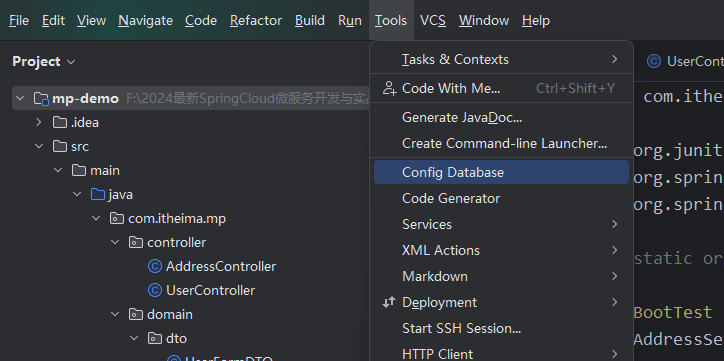The image size is (724, 361).
Task: Click the blue java source folder icon
Action: 97,194
